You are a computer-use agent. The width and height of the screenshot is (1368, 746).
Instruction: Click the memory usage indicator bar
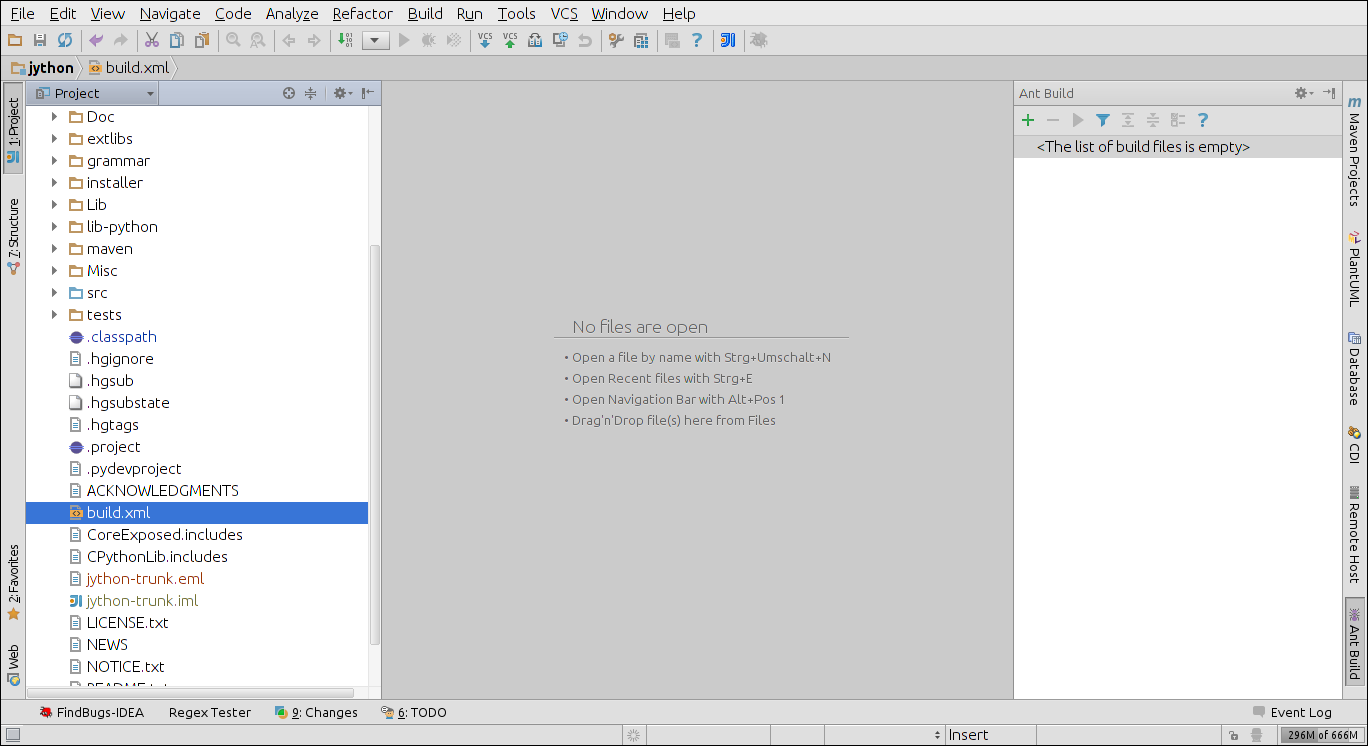pos(1321,735)
